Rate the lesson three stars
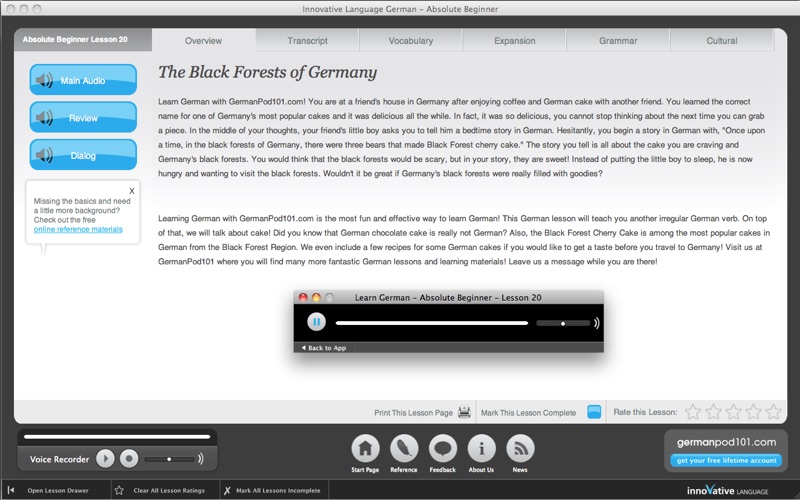The width and height of the screenshot is (800, 500). [x=733, y=411]
